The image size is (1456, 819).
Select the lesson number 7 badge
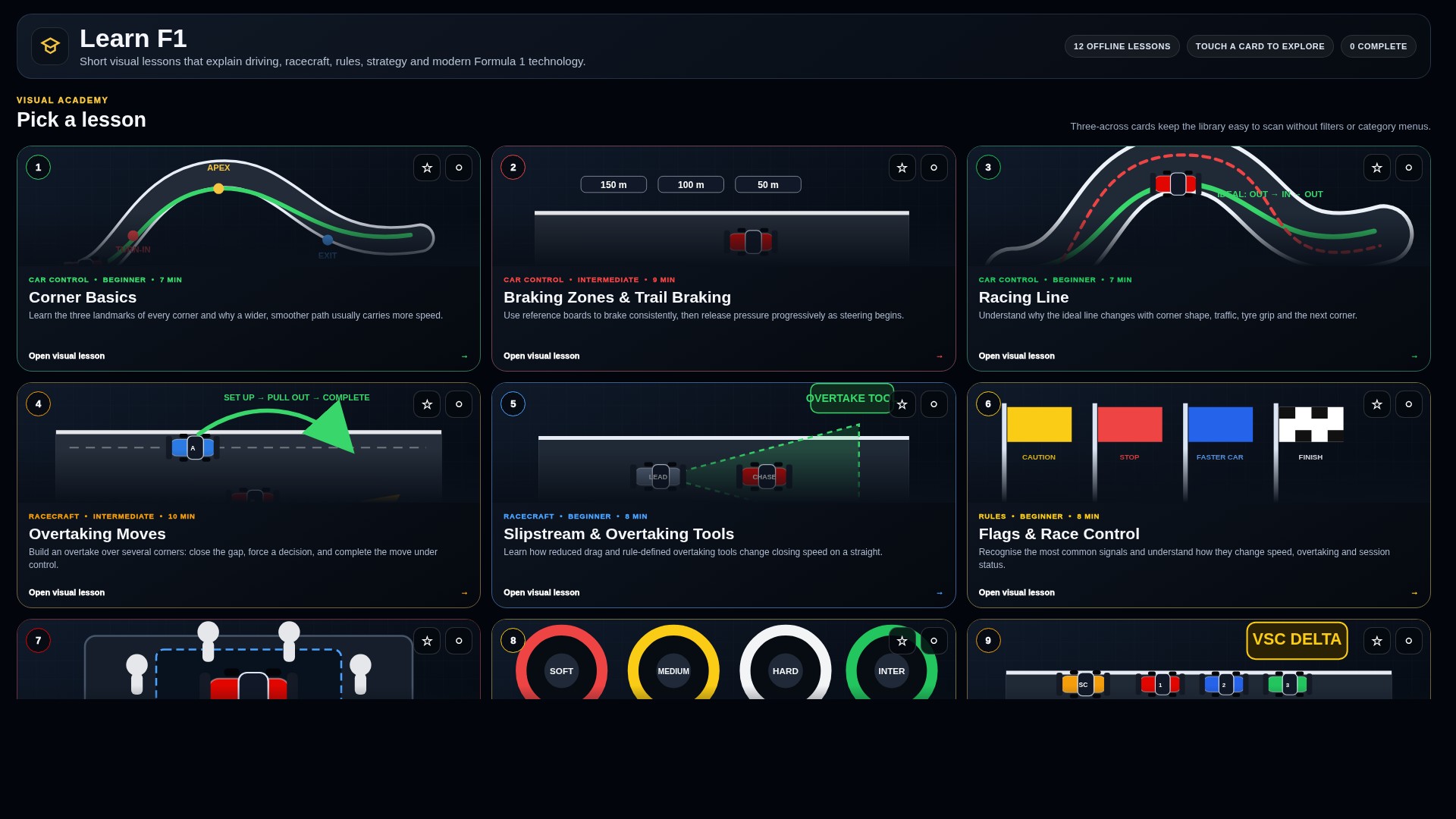pos(39,641)
